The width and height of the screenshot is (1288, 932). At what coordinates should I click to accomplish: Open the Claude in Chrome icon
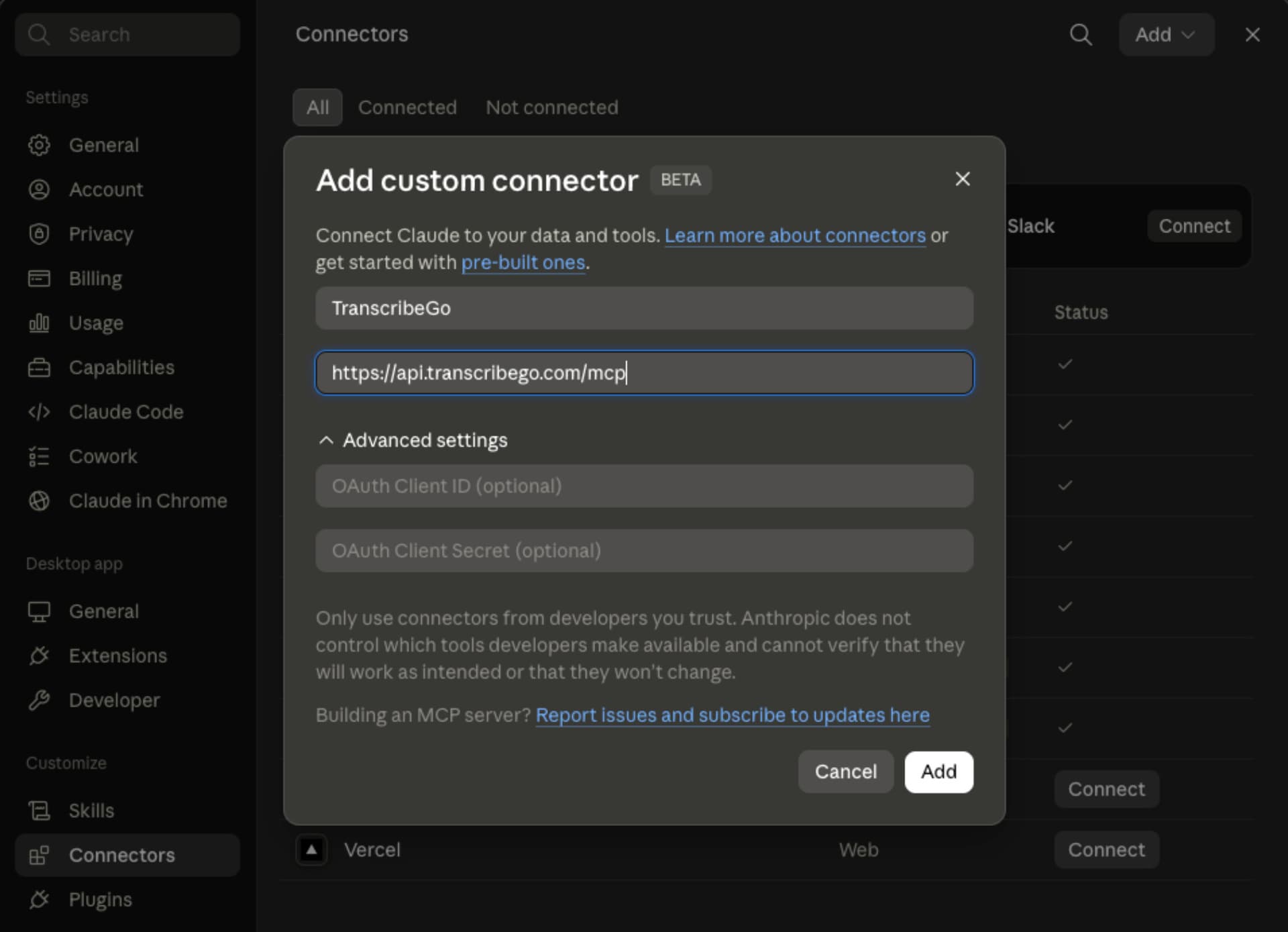[x=39, y=501]
